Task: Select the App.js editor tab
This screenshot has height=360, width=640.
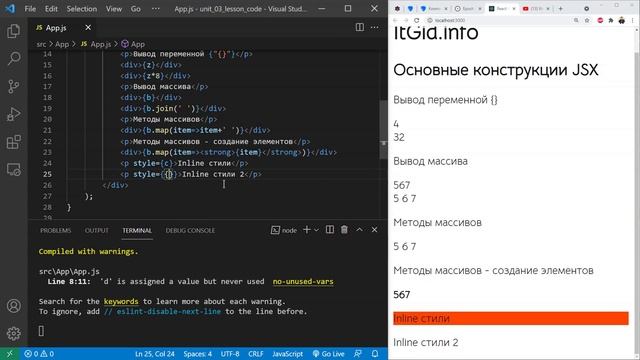Action: click(x=56, y=28)
